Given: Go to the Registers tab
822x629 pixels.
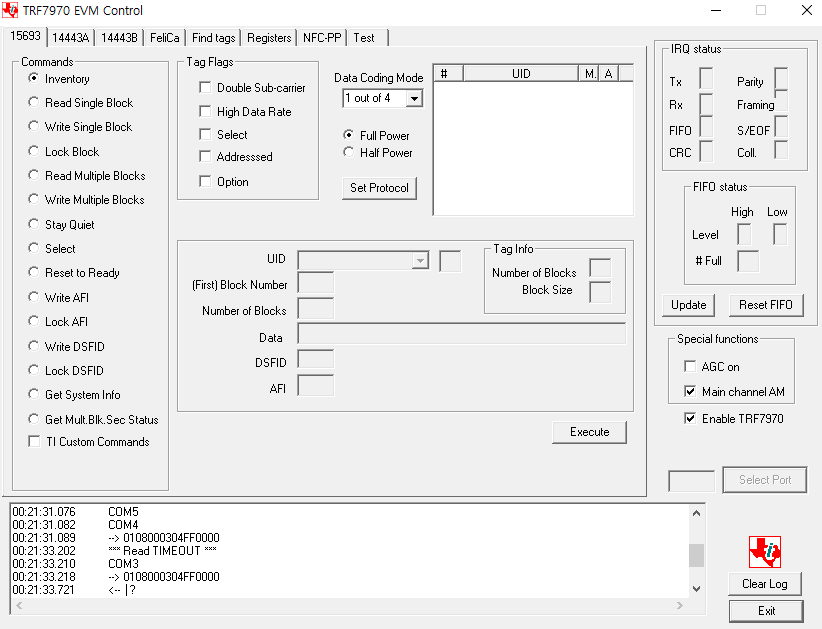Looking at the screenshot, I should [269, 38].
